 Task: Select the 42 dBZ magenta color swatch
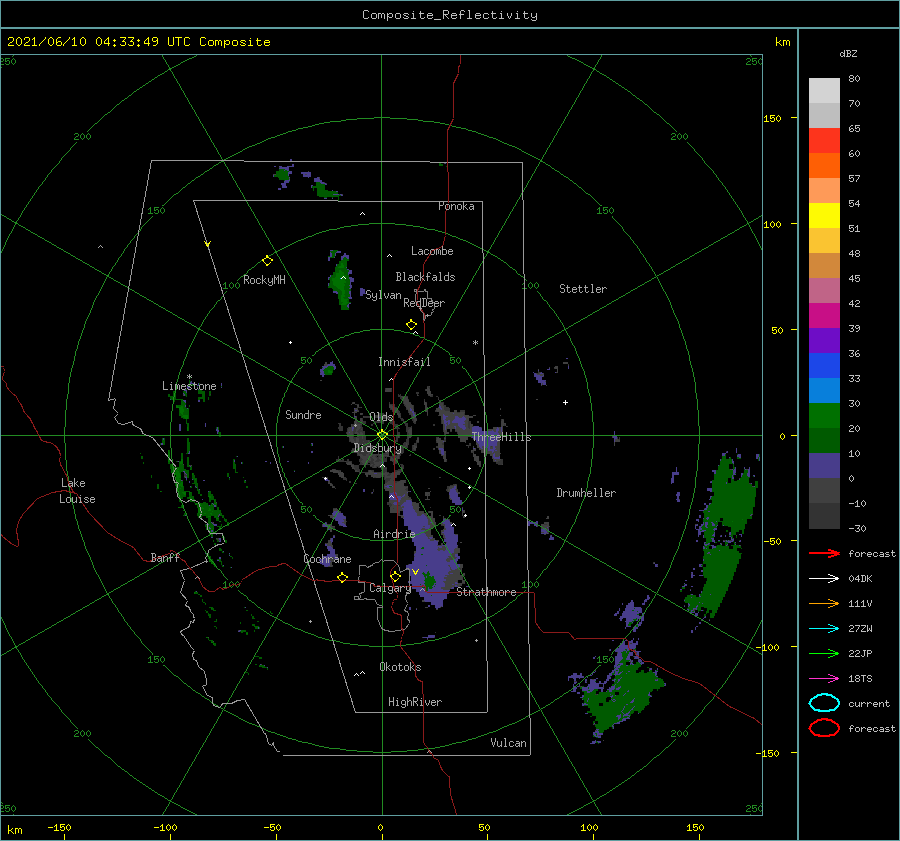click(x=824, y=316)
